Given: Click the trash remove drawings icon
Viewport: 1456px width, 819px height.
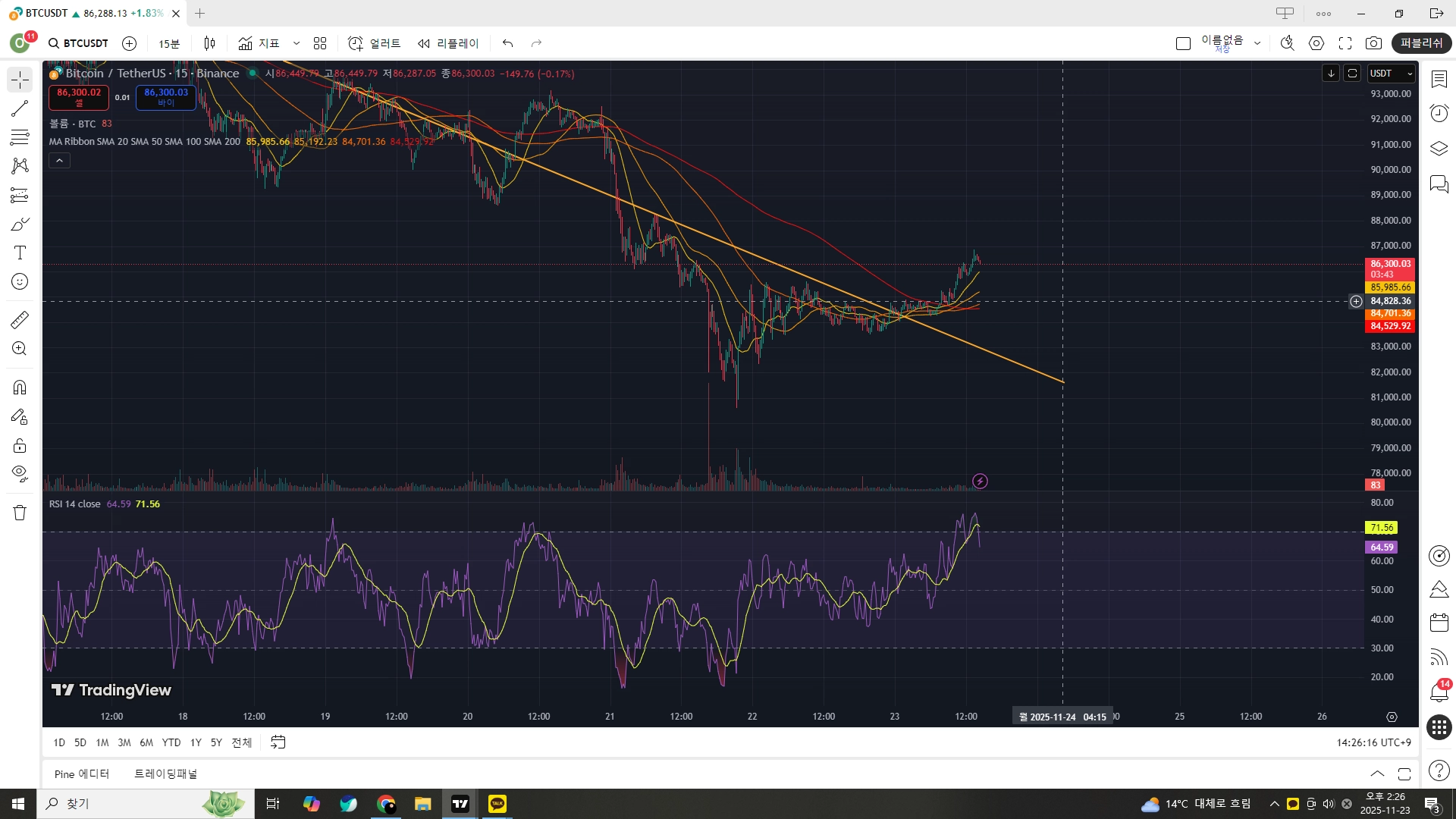Looking at the screenshot, I should tap(20, 513).
